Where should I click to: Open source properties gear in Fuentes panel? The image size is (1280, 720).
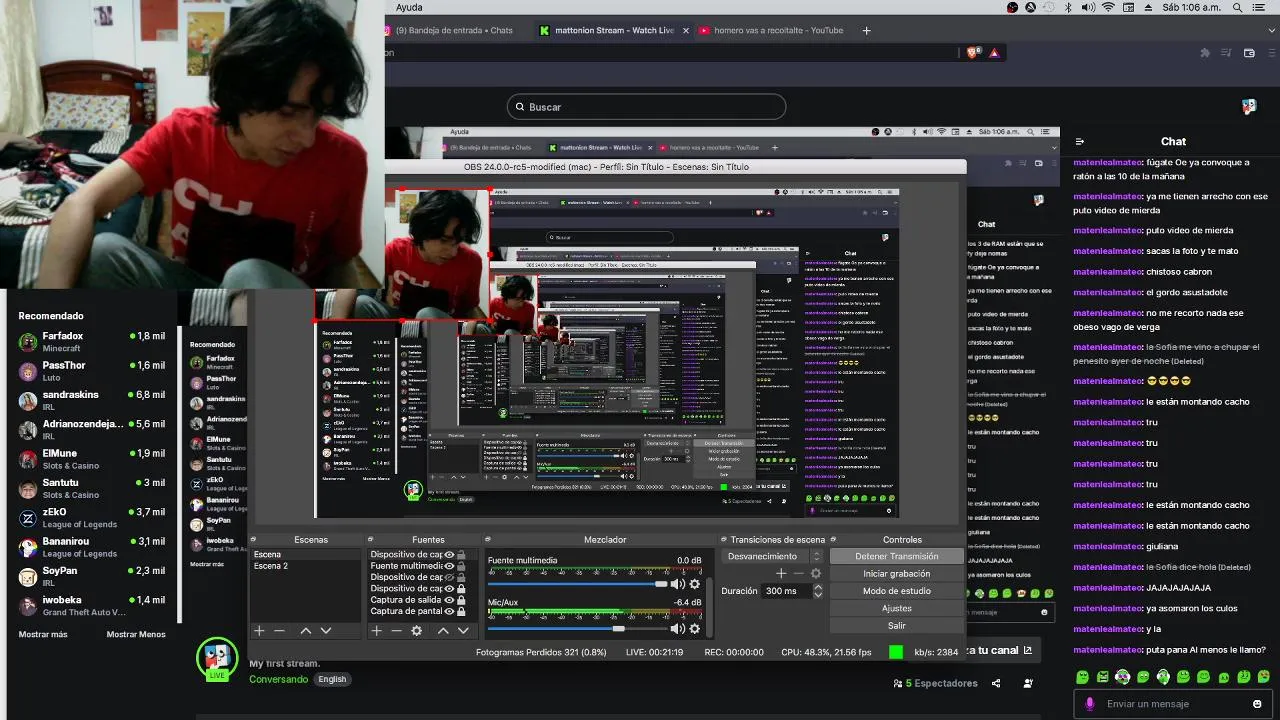(x=417, y=631)
